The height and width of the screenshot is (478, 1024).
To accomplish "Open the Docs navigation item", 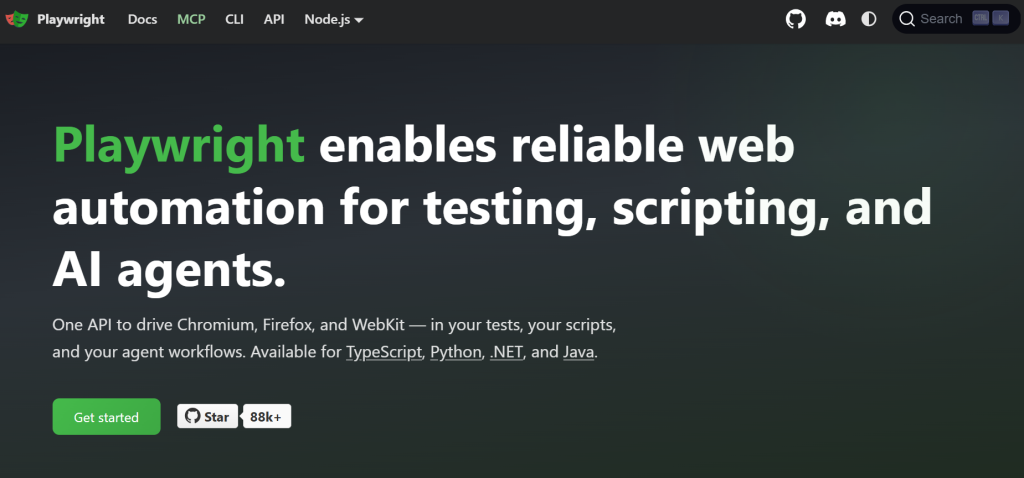I will point(142,20).
